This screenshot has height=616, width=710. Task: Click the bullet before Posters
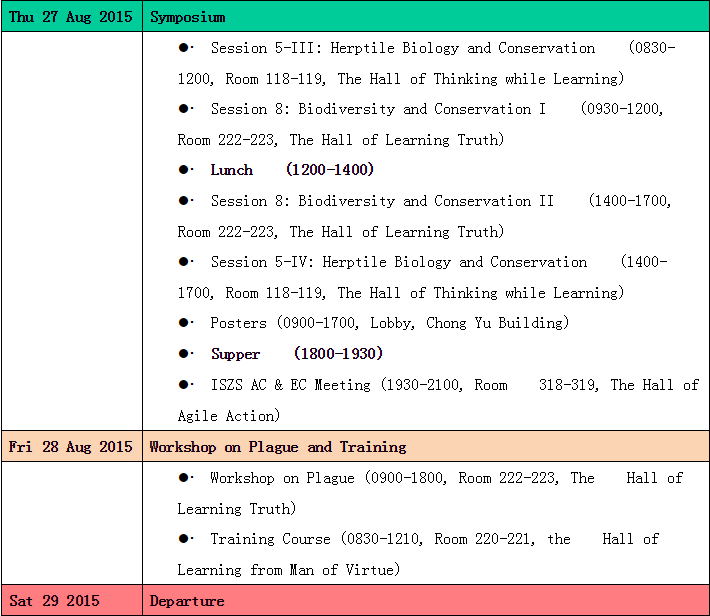point(184,323)
